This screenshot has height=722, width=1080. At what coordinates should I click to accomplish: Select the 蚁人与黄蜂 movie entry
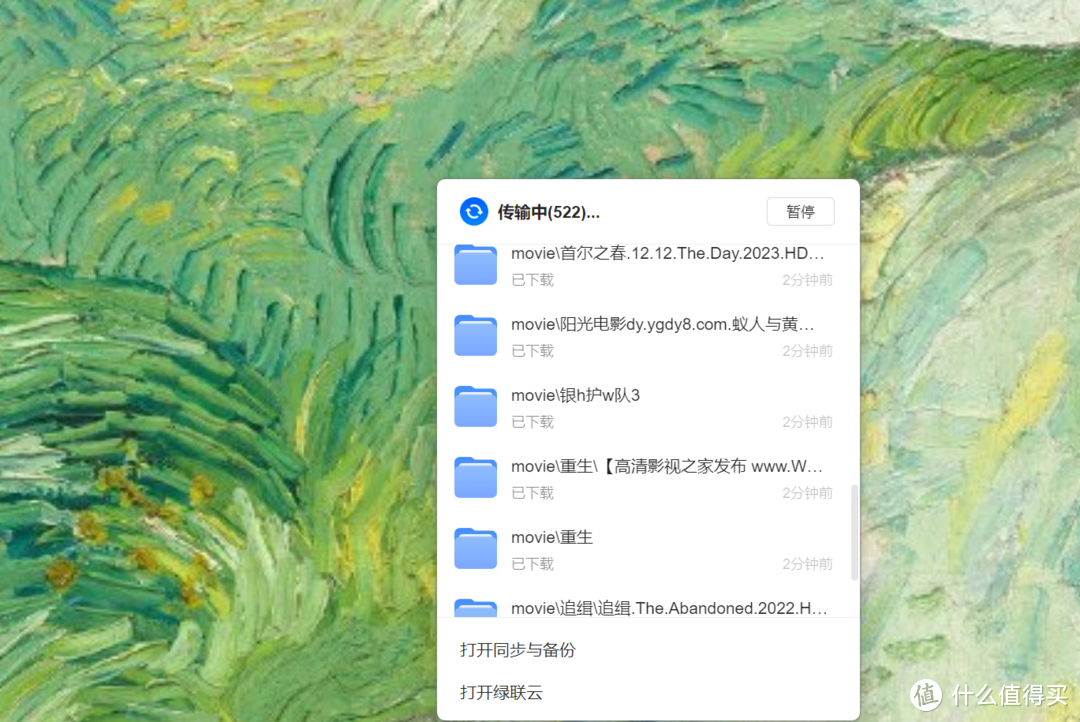pos(665,324)
